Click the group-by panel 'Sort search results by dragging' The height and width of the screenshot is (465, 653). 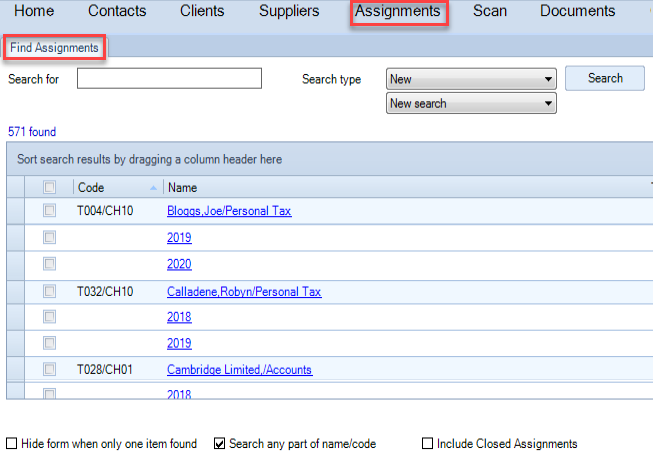click(150, 159)
